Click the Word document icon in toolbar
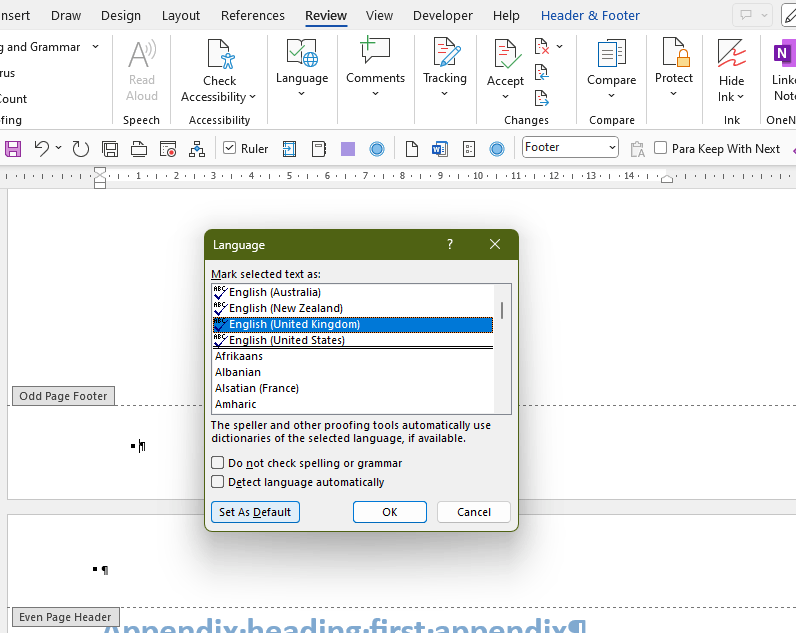Image resolution: width=796 pixels, height=633 pixels. 440,149
